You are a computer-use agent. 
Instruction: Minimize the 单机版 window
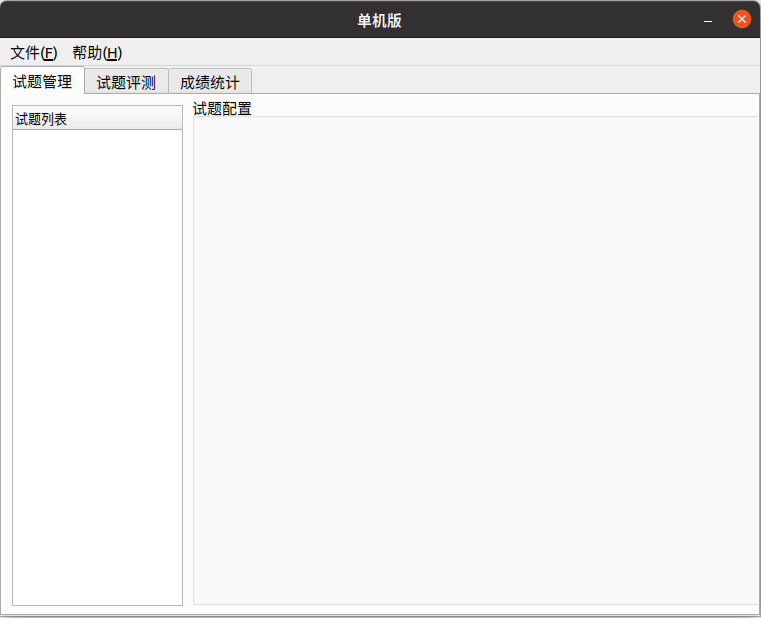pyautogui.click(x=708, y=20)
